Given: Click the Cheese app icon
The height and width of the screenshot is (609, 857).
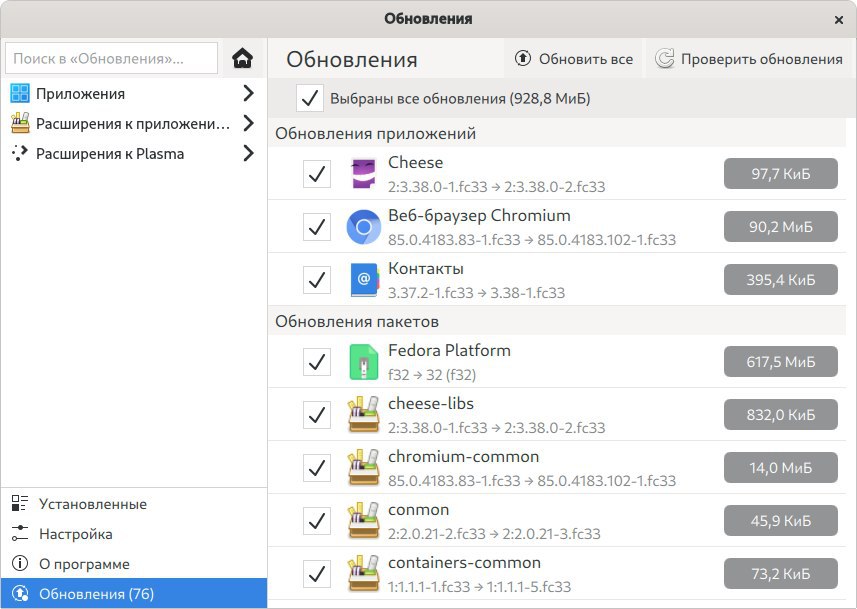Looking at the screenshot, I should tap(363, 174).
